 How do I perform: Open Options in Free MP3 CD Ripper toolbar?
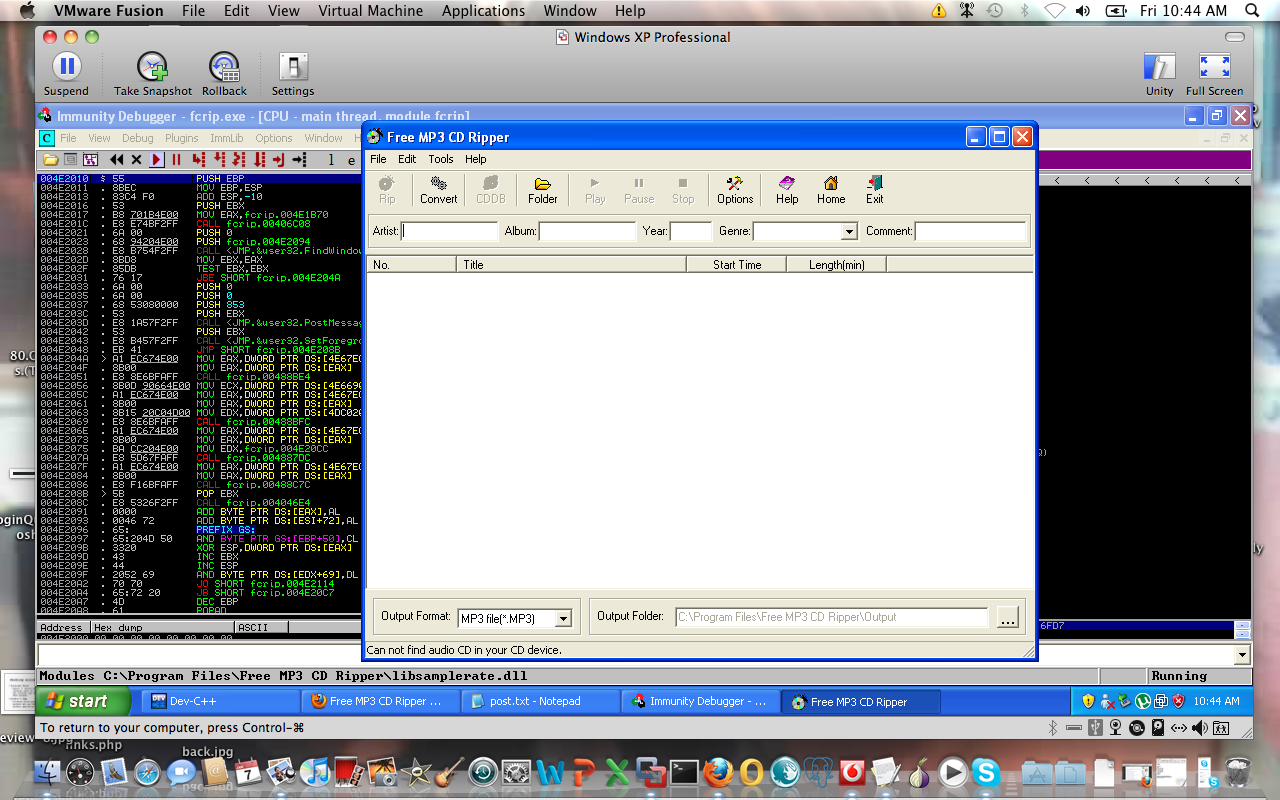pos(735,190)
